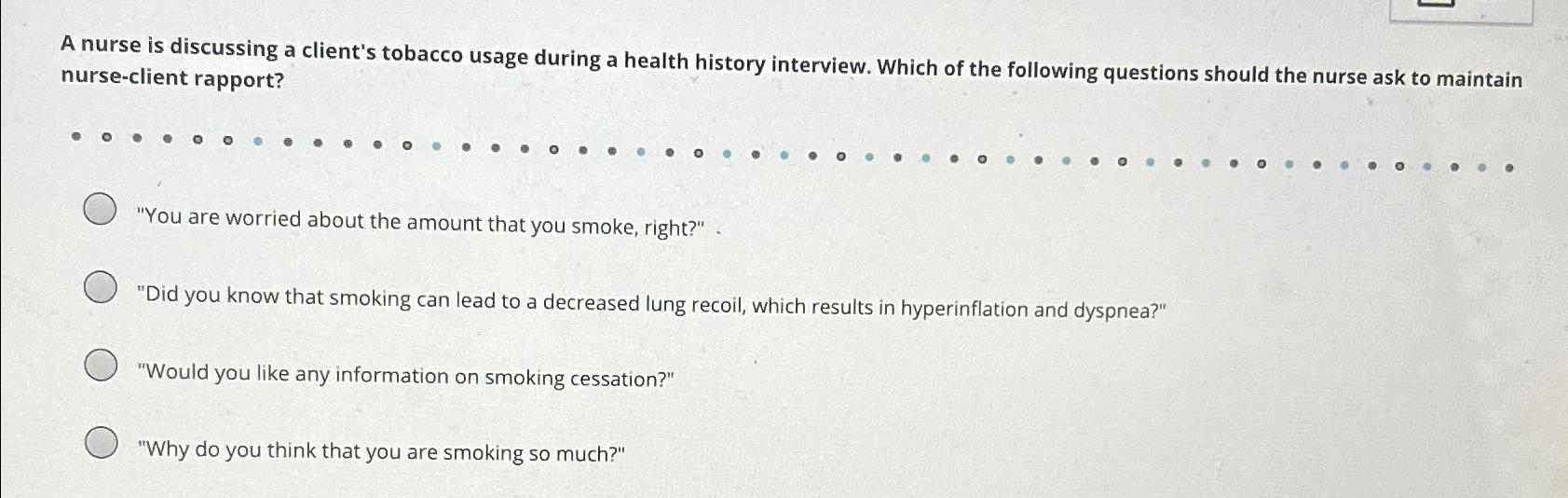Select the "You are worried" radio button
The width and height of the screenshot is (1568, 498).
pos(100,210)
